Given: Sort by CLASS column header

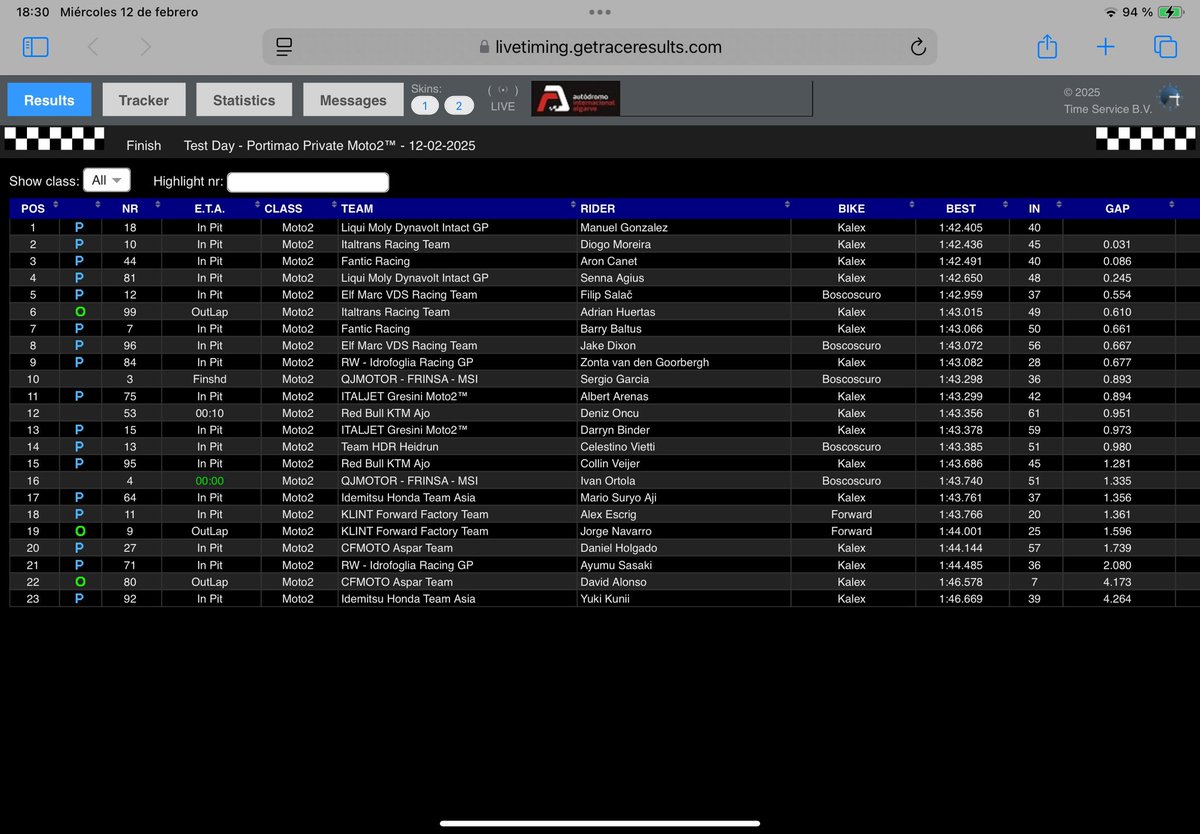Looking at the screenshot, I should tap(298, 208).
